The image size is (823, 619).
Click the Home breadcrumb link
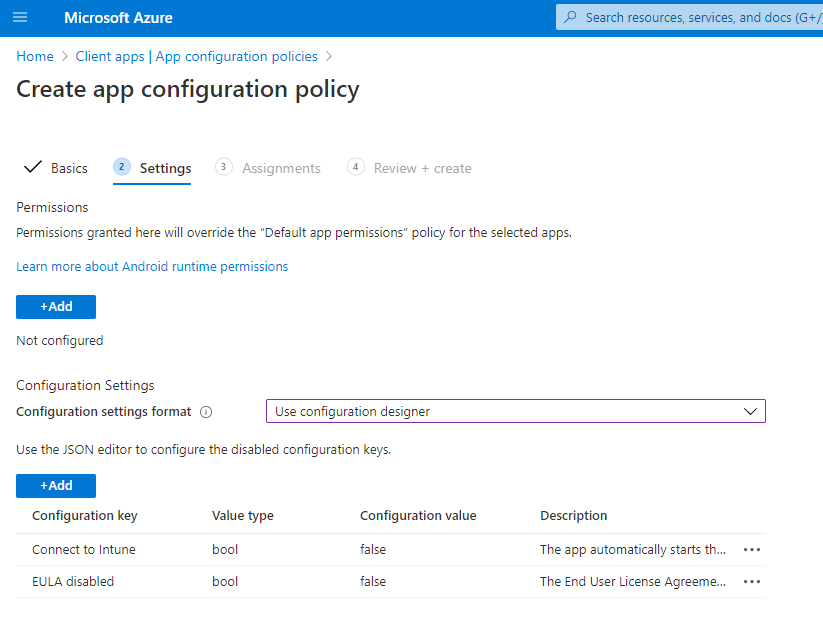click(35, 56)
